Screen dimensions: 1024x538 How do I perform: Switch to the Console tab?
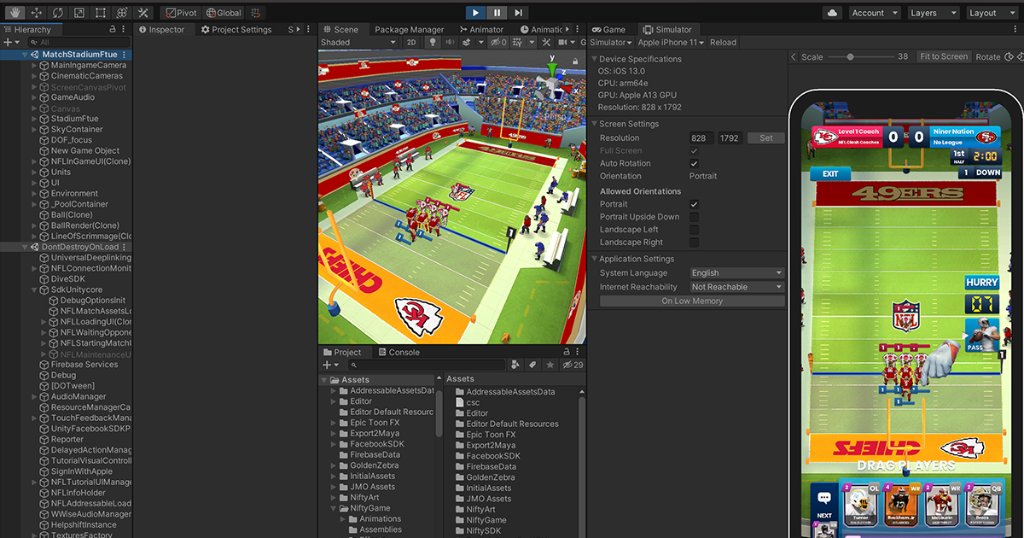point(398,352)
